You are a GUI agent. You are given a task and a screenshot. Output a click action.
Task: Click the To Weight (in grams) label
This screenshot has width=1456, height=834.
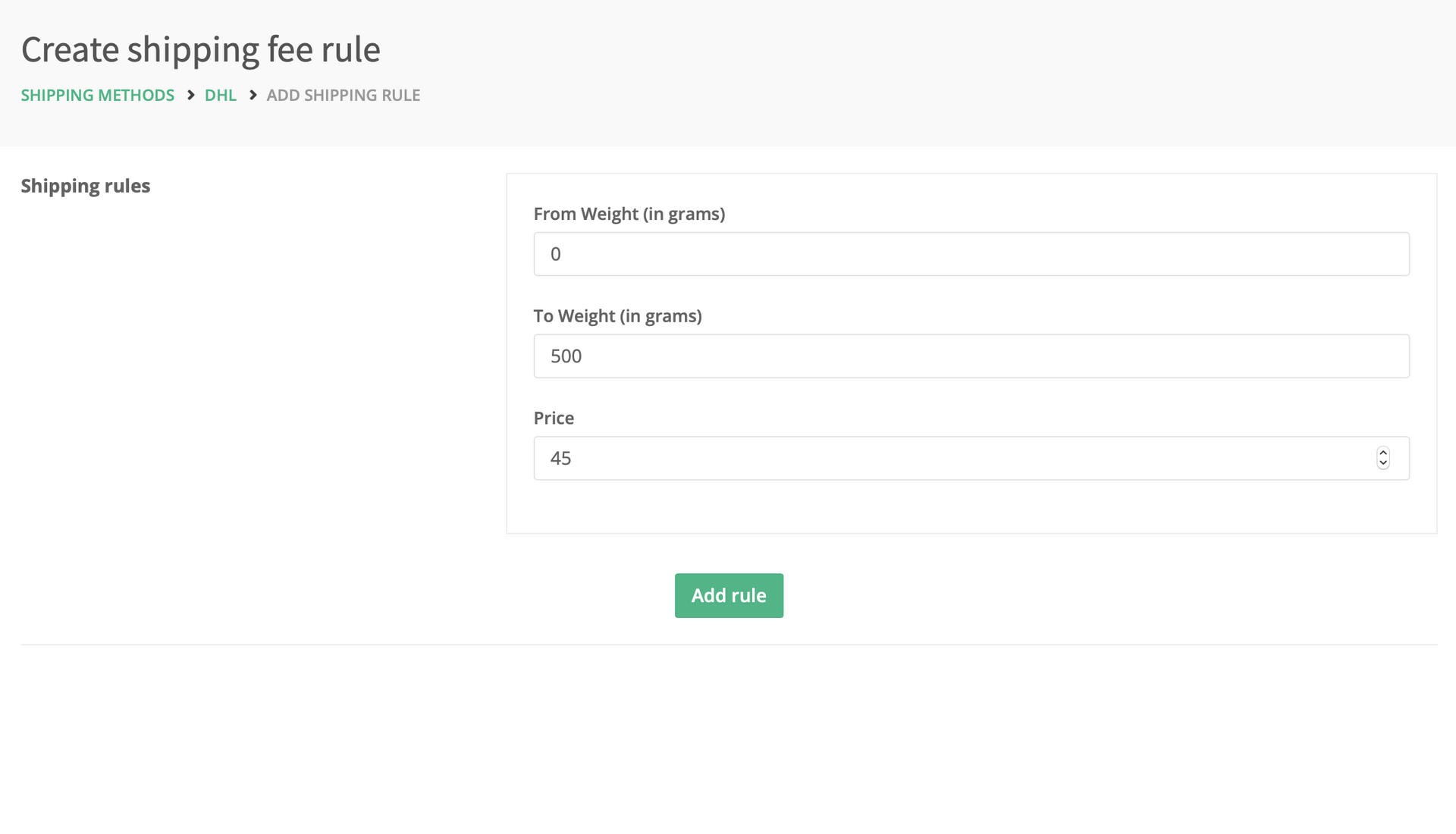click(x=618, y=316)
